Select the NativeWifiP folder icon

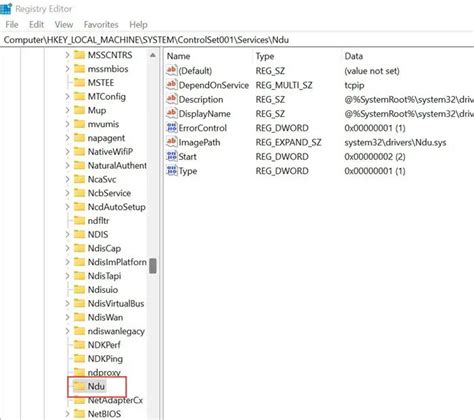[x=79, y=151]
